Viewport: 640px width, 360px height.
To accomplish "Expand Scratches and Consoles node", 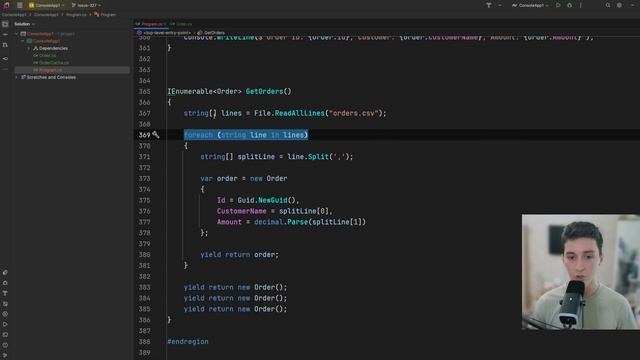I will [17, 77].
